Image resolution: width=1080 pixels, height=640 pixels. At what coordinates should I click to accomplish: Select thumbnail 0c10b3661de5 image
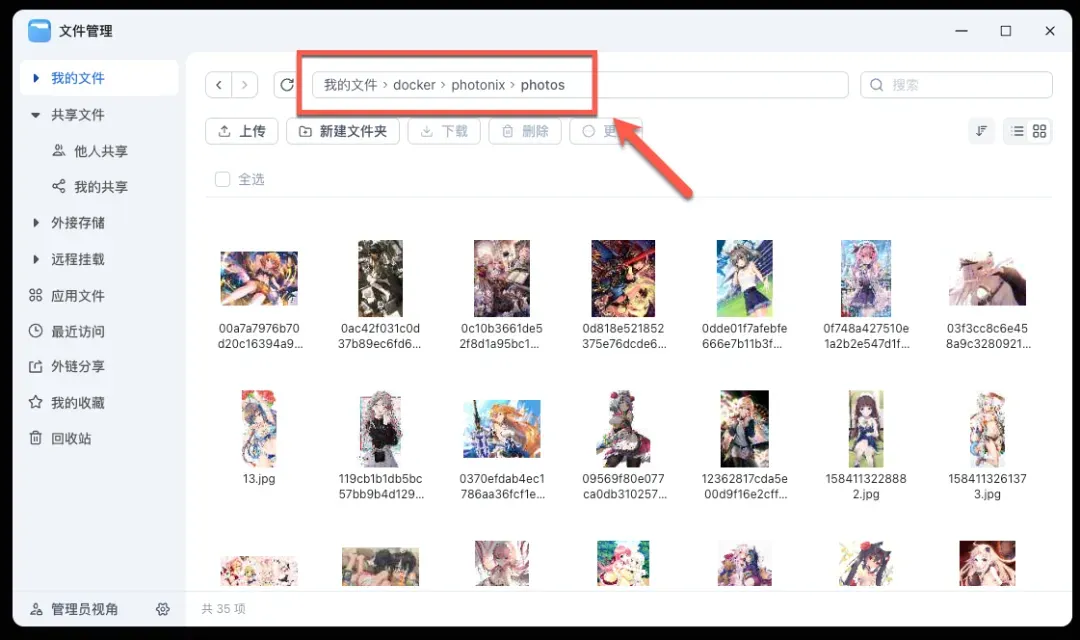click(502, 278)
